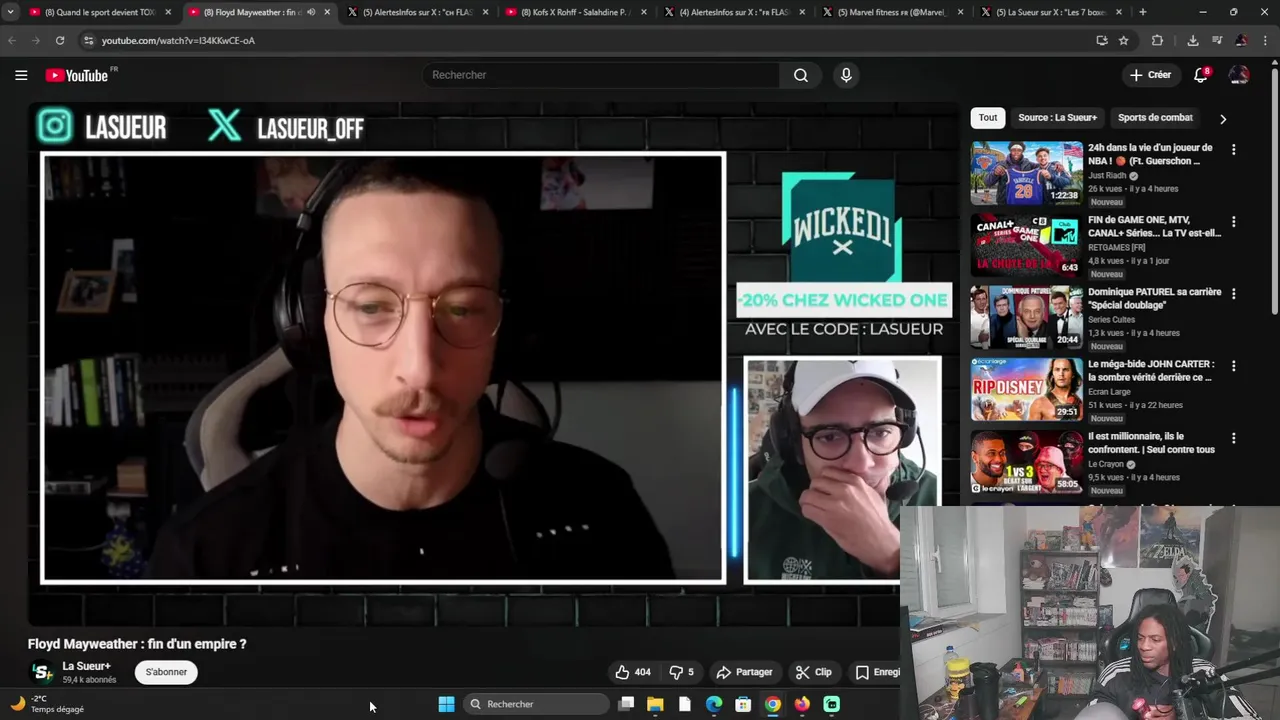
Task: Bookmark this page with star icon
Action: [x=1124, y=40]
